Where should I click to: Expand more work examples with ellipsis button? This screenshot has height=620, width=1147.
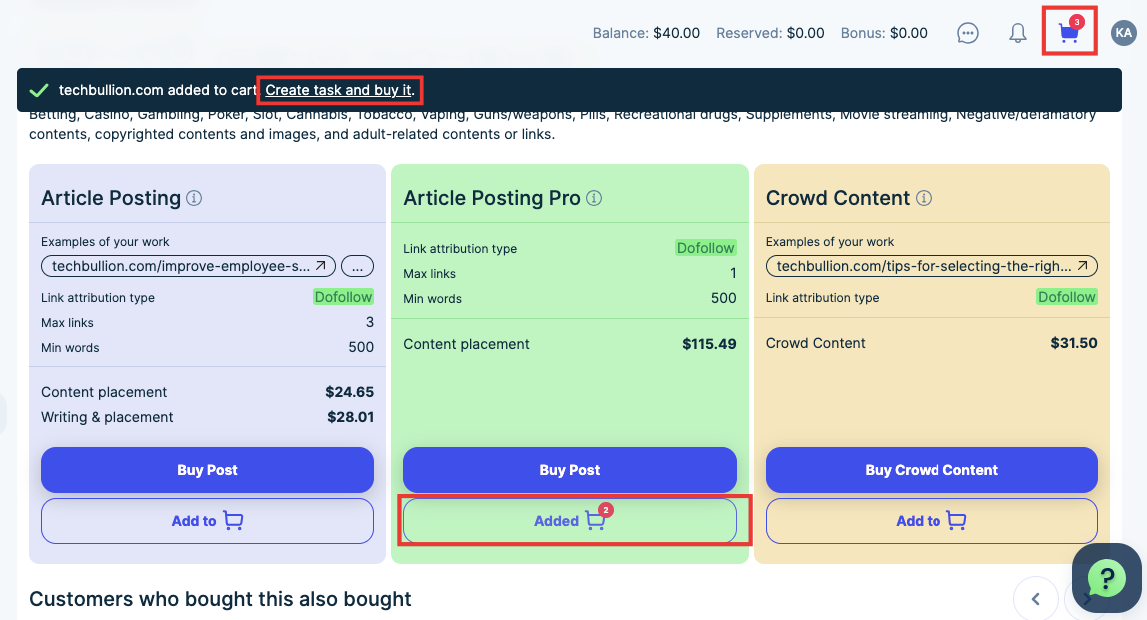tap(357, 266)
